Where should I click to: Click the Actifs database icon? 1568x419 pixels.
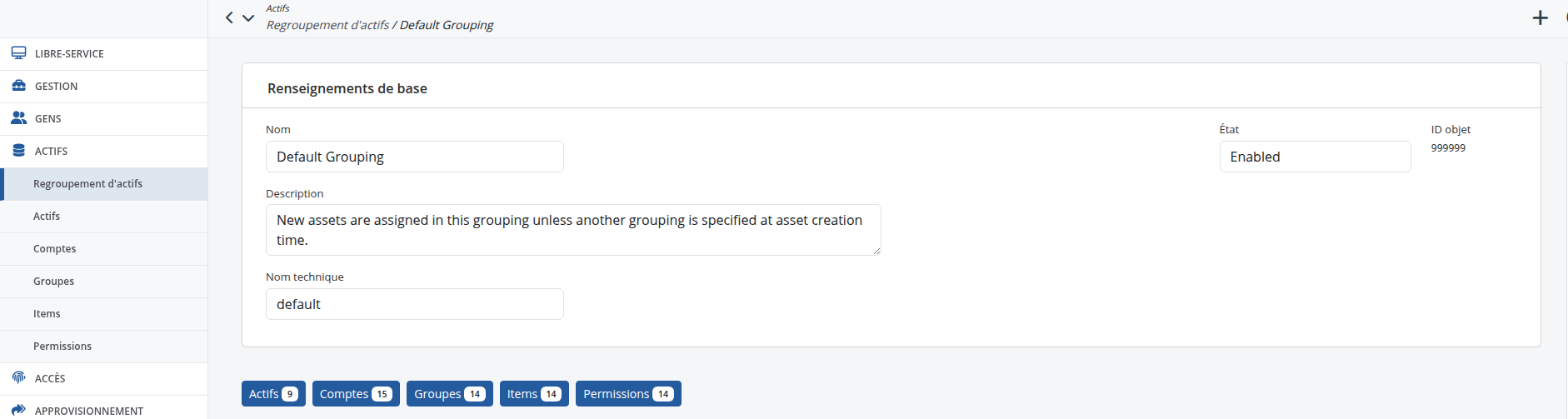[x=18, y=151]
